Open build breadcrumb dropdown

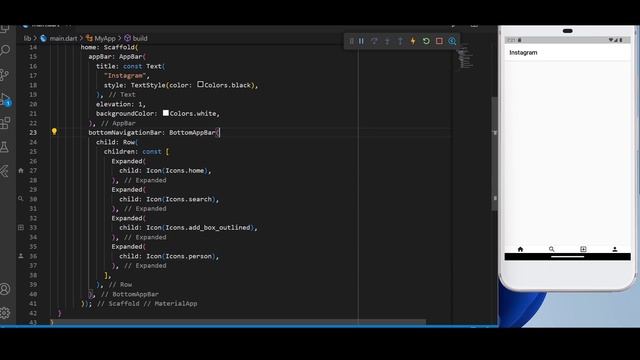[x=140, y=38]
